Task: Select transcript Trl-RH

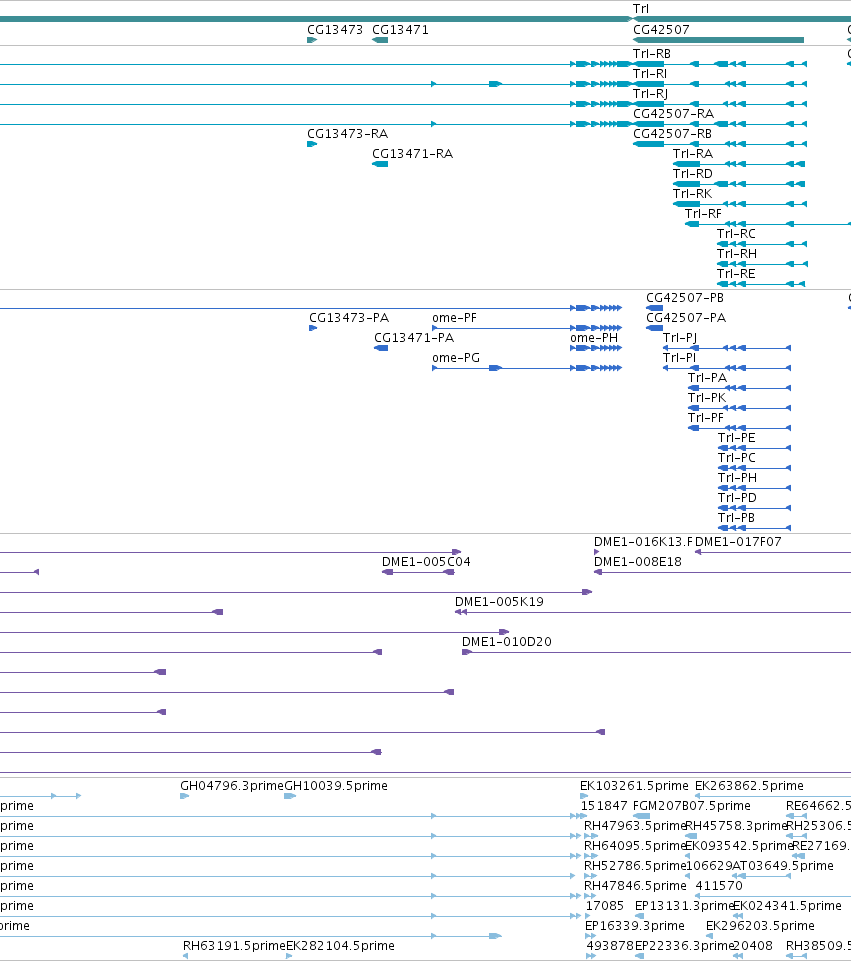Action: (737, 254)
